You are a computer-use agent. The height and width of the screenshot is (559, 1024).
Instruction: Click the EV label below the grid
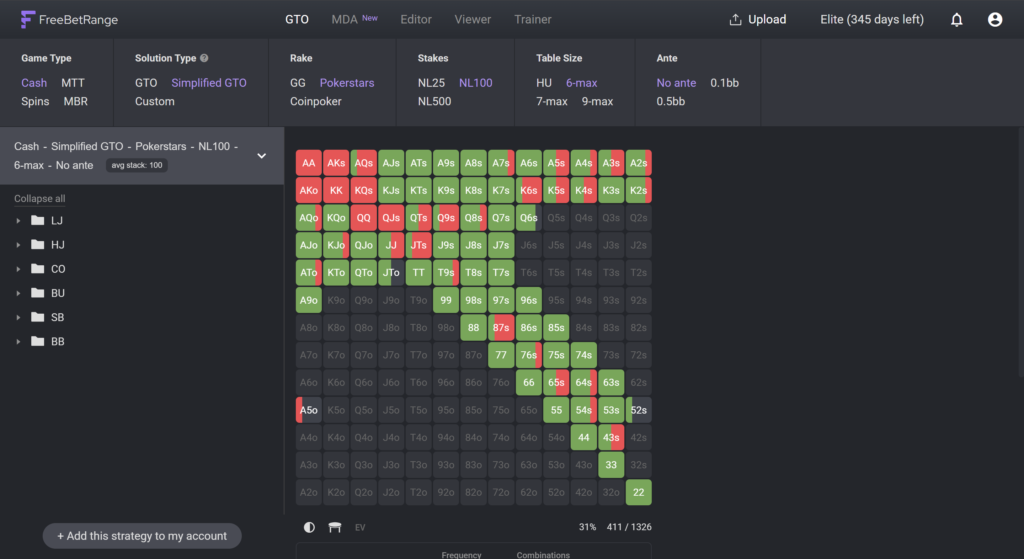360,528
